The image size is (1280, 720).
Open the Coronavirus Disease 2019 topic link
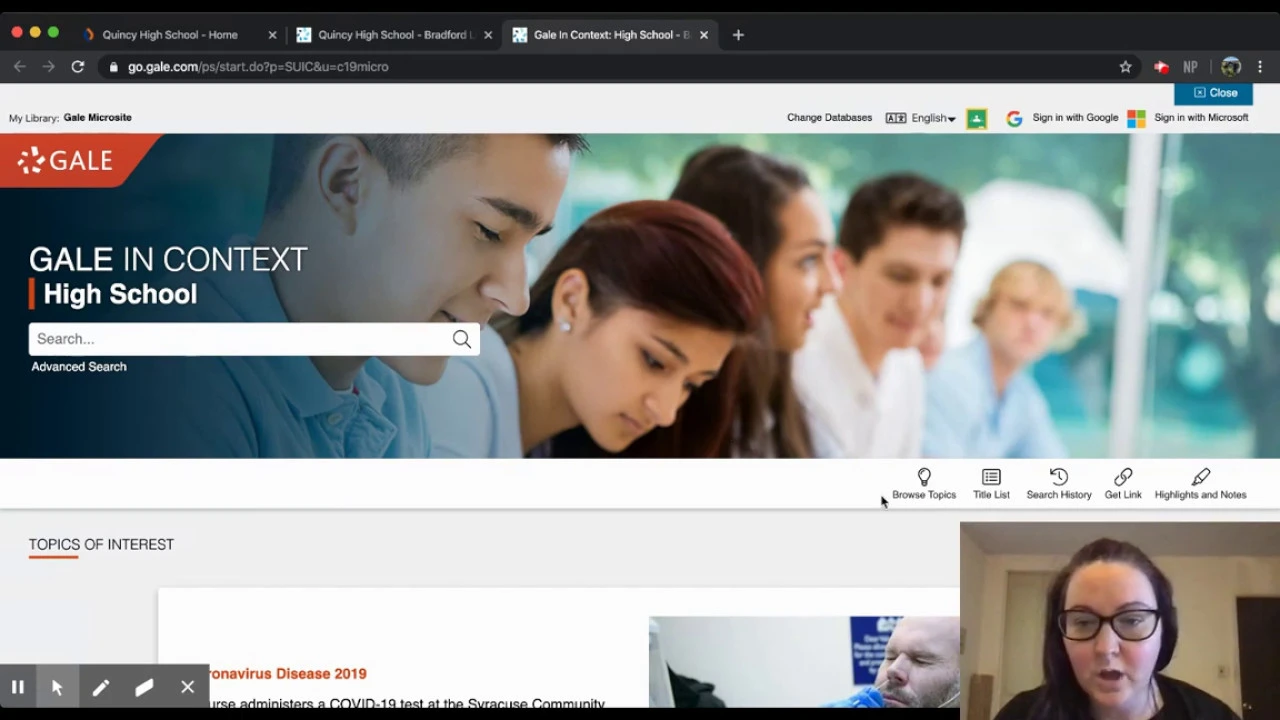288,674
